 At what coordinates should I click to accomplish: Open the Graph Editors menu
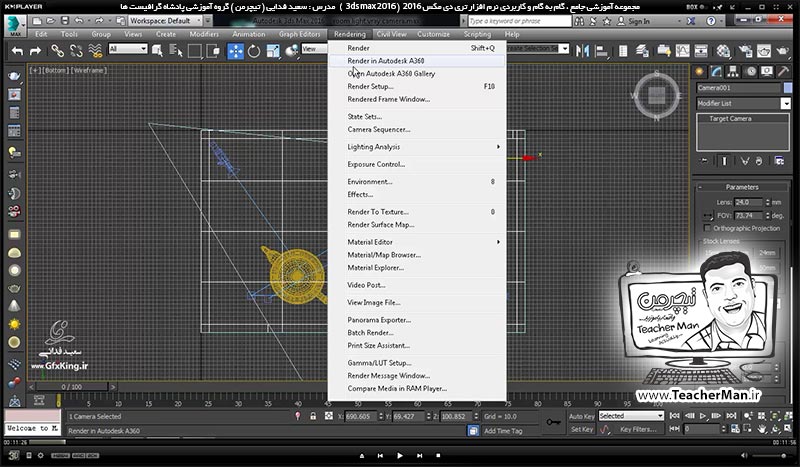click(x=299, y=34)
